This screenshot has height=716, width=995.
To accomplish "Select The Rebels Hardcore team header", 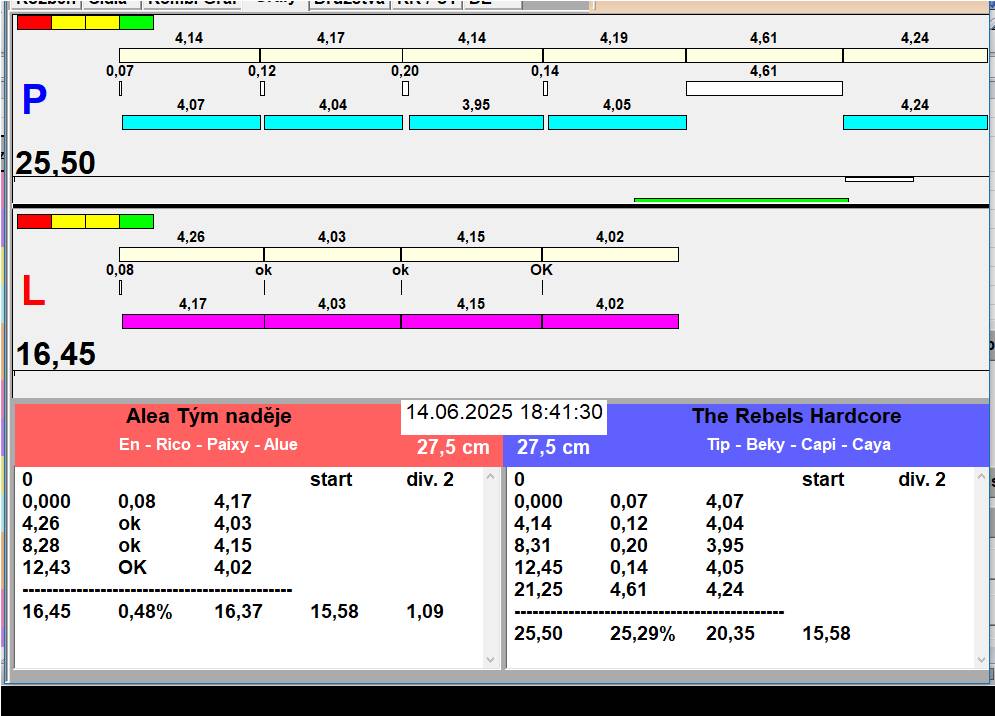I will 796,417.
